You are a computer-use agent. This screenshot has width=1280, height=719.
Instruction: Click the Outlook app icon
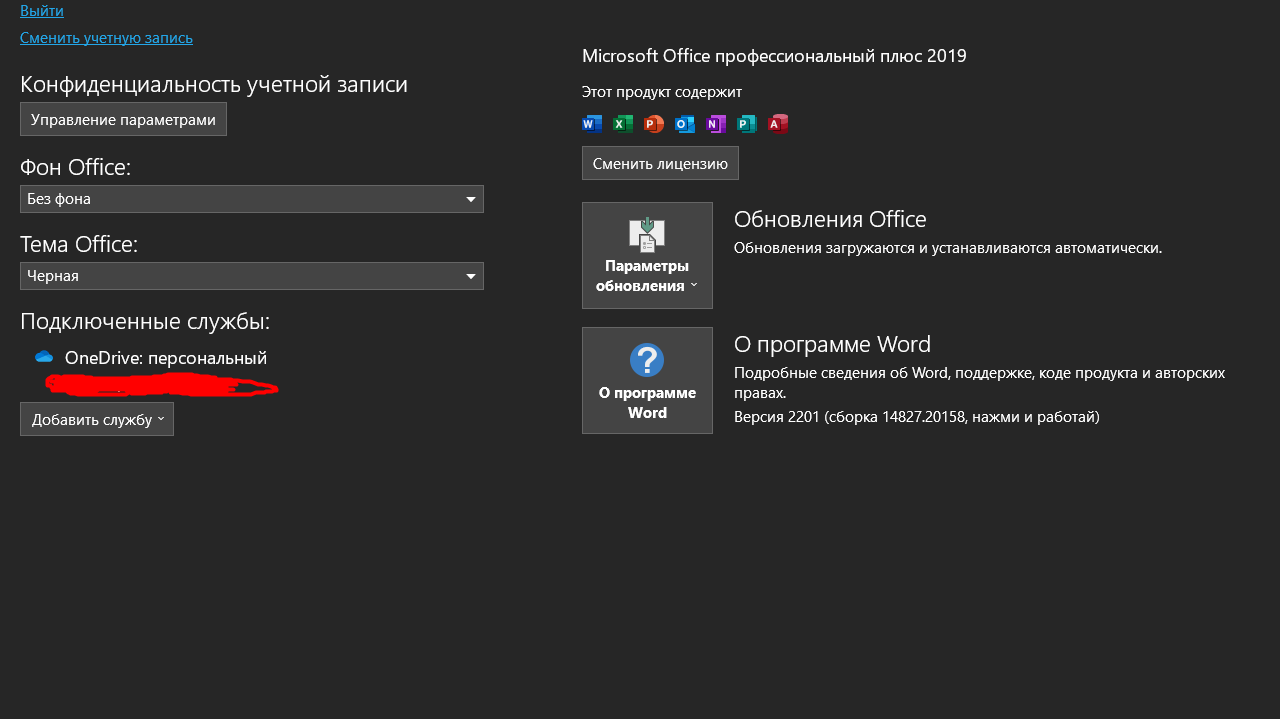tap(685, 124)
